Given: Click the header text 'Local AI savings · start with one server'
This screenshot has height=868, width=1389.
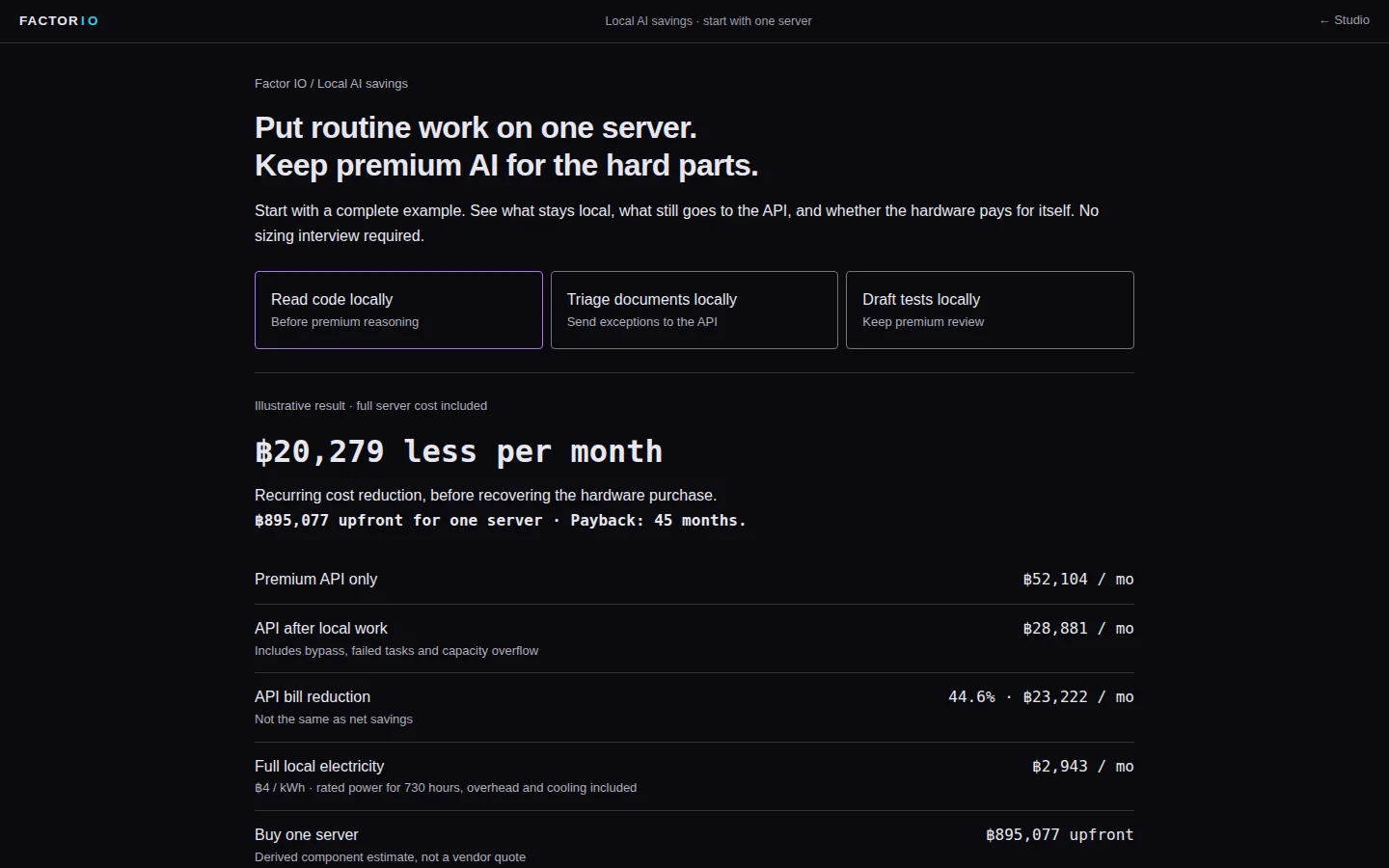Looking at the screenshot, I should [x=708, y=21].
